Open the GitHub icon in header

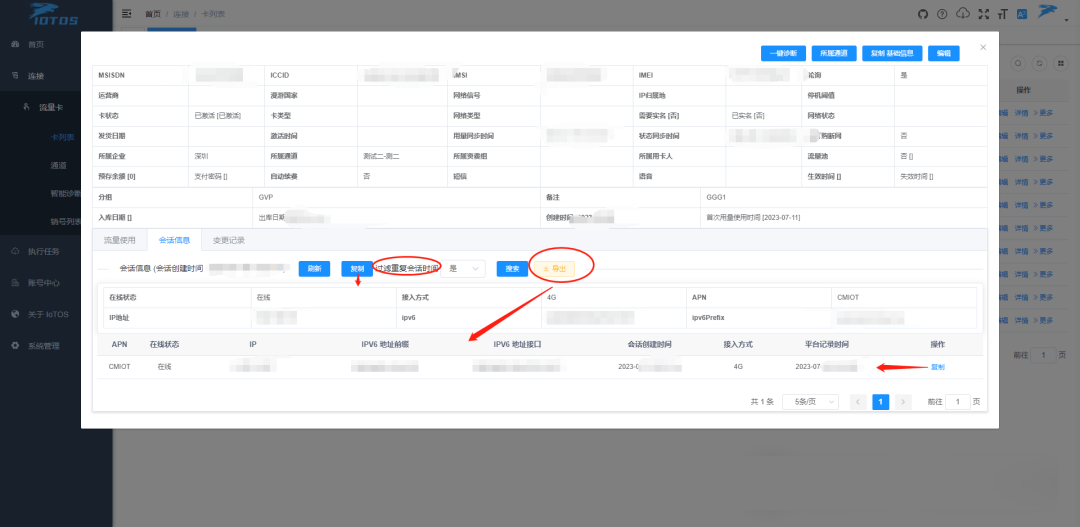[x=923, y=14]
